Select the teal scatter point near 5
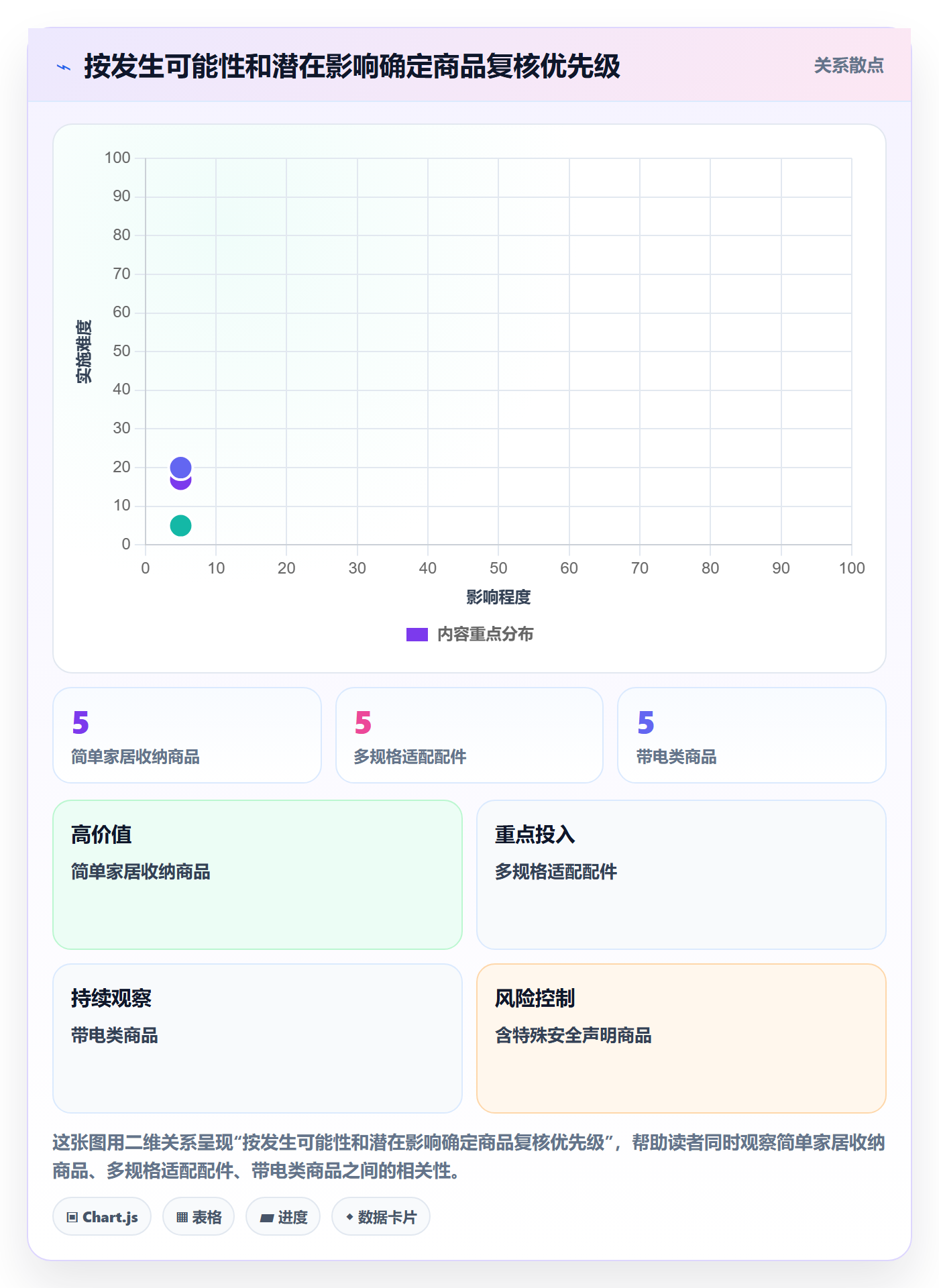Image resolution: width=939 pixels, height=1288 pixels. (x=180, y=525)
